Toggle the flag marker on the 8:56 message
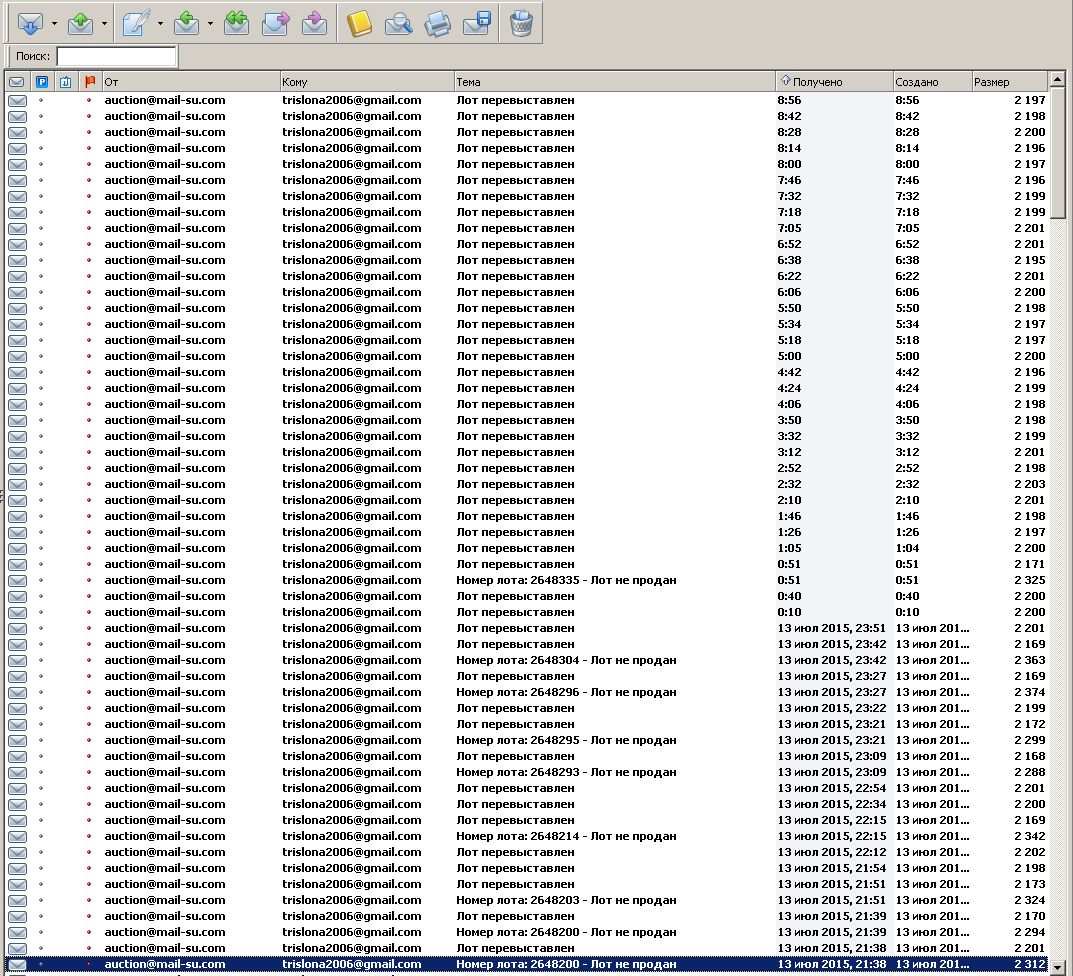The image size is (1073, 976). pyautogui.click(x=89, y=100)
